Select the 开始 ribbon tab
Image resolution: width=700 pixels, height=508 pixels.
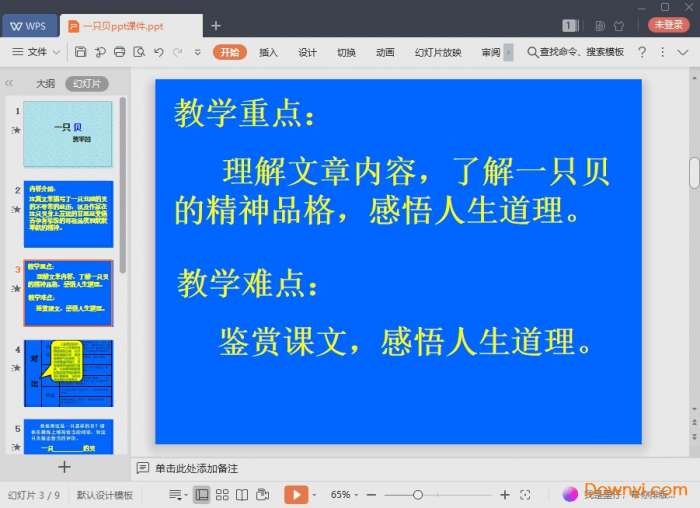(230, 52)
